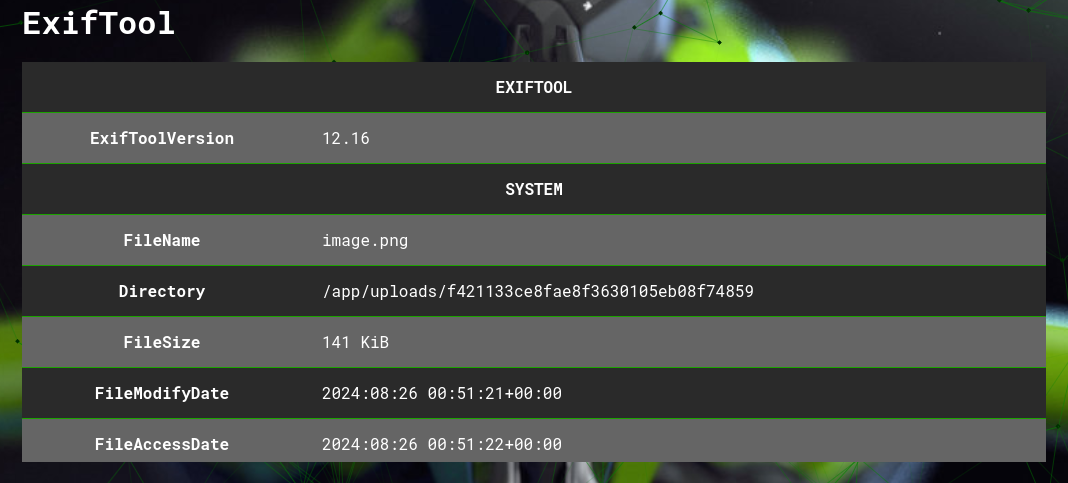
Task: Select the EXIFTOOL section header row
Action: [533, 87]
